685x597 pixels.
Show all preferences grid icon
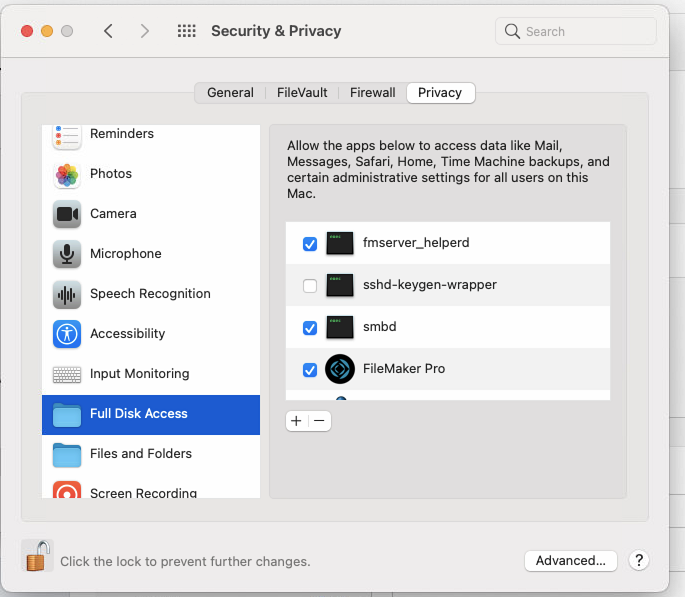click(x=186, y=31)
